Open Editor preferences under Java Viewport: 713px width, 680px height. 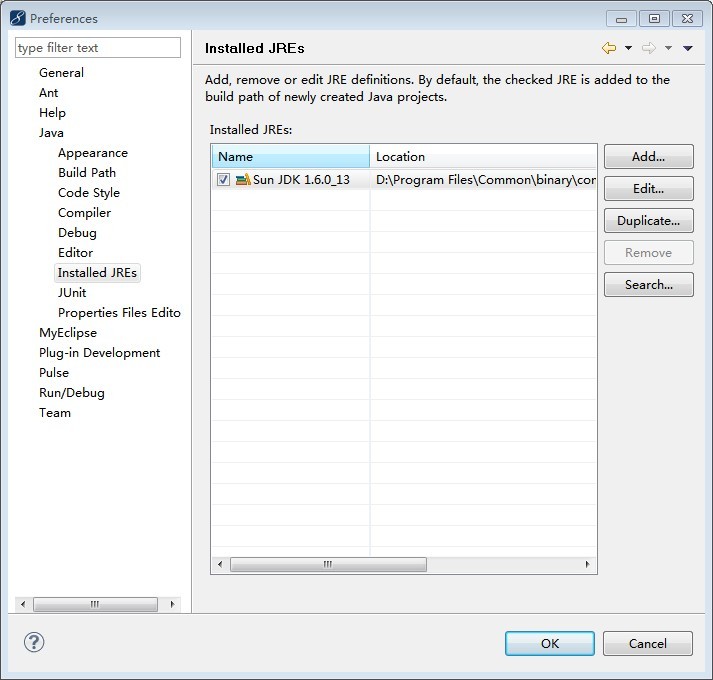click(75, 253)
